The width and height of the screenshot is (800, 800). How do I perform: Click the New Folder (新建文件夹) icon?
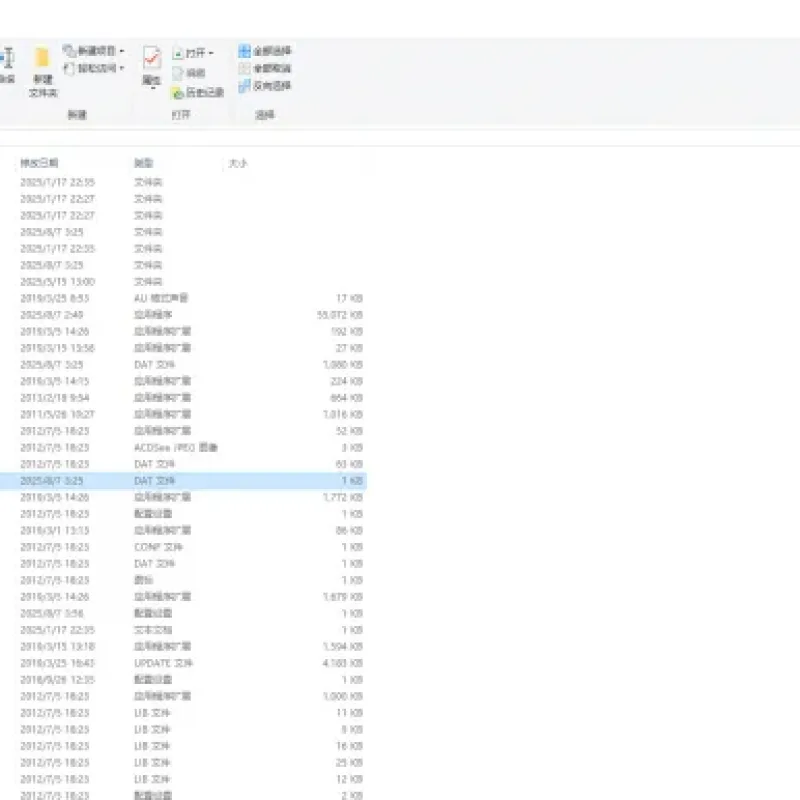pyautogui.click(x=42, y=58)
